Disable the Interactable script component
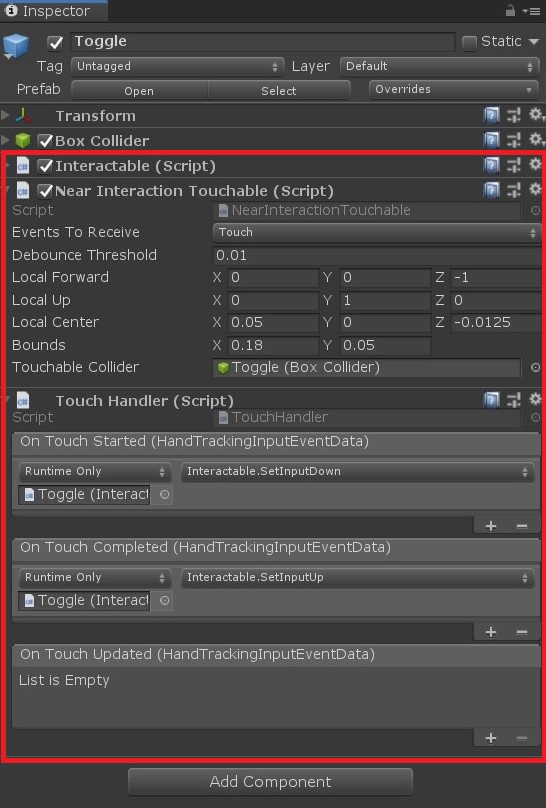546x808 pixels. [x=45, y=166]
